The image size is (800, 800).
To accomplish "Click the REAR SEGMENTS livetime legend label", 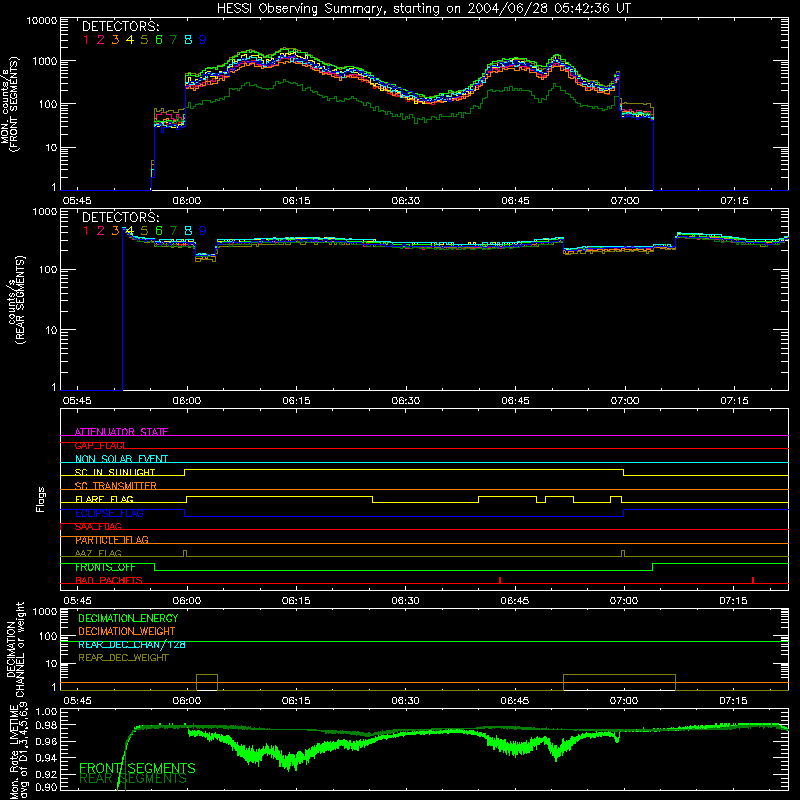I will (133, 779).
